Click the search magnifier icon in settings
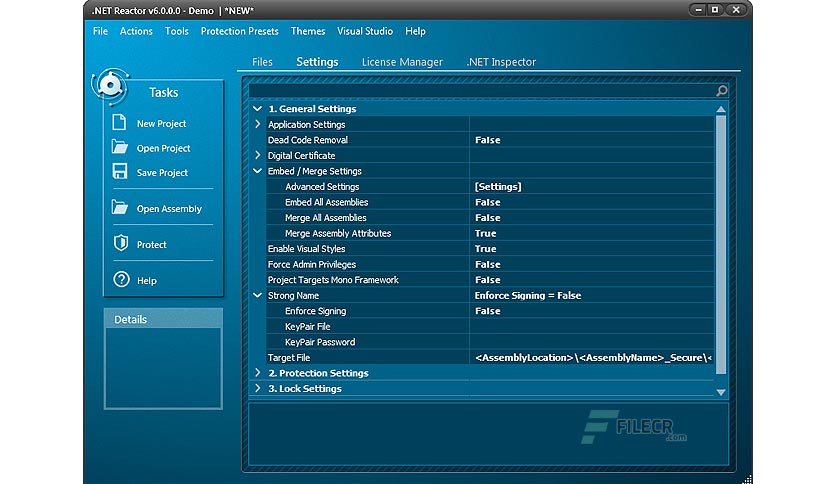The image size is (836, 484). tap(721, 91)
